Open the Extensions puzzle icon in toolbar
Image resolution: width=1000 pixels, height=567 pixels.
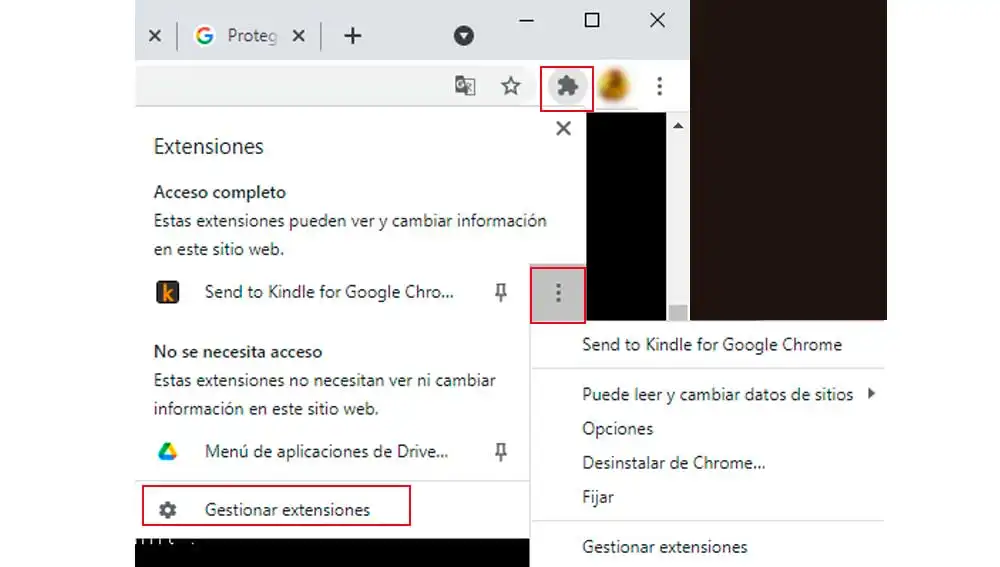pos(567,86)
